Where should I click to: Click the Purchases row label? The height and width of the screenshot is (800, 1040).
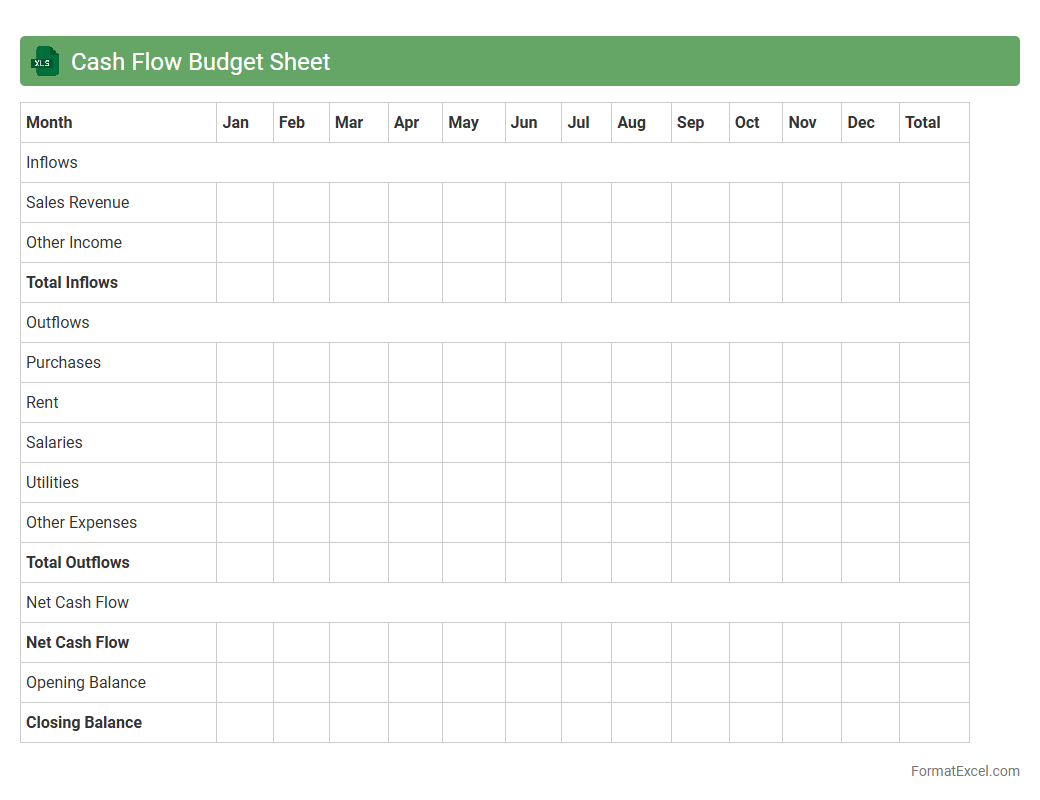tap(64, 363)
